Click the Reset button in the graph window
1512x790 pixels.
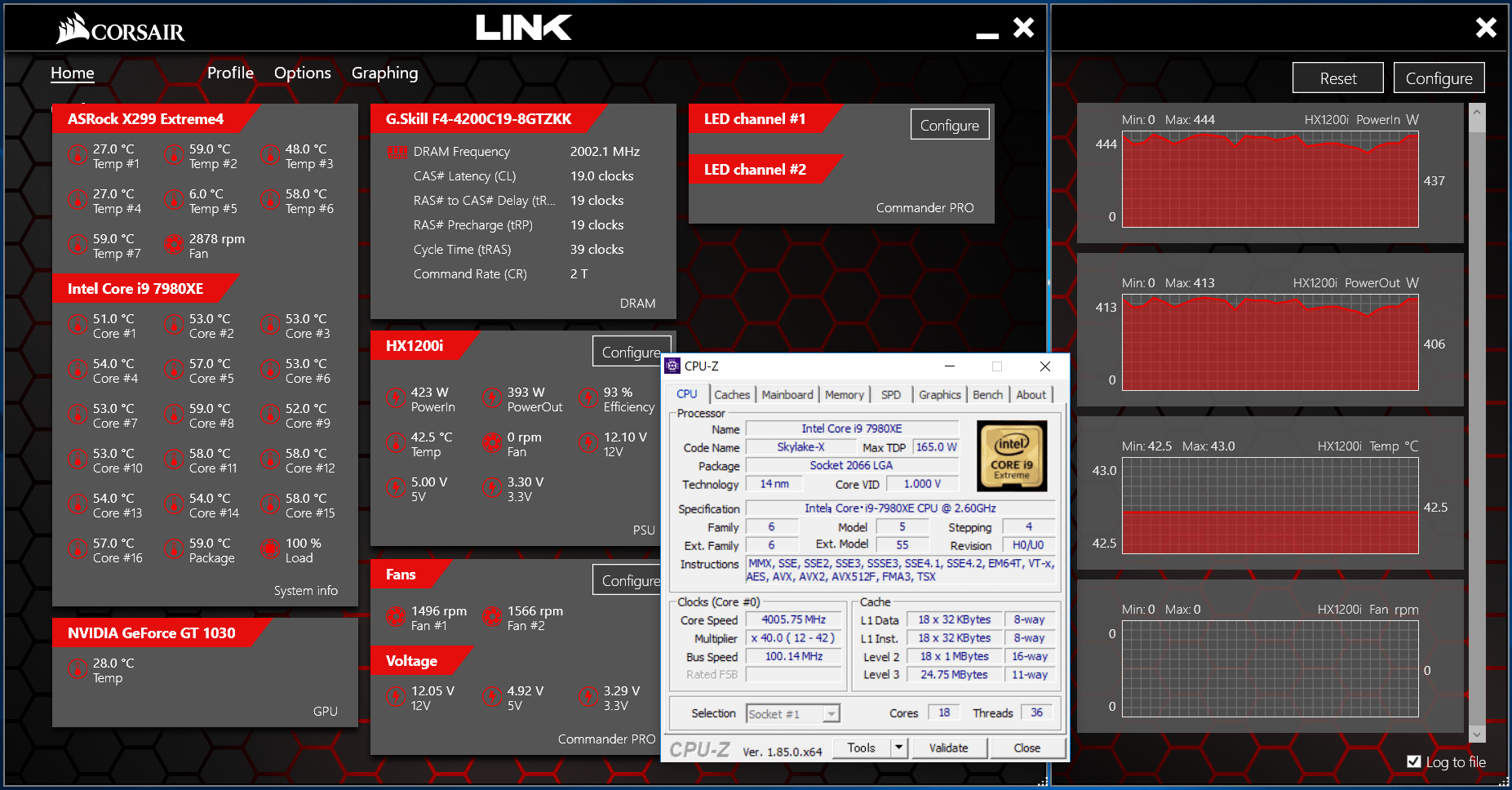1338,78
